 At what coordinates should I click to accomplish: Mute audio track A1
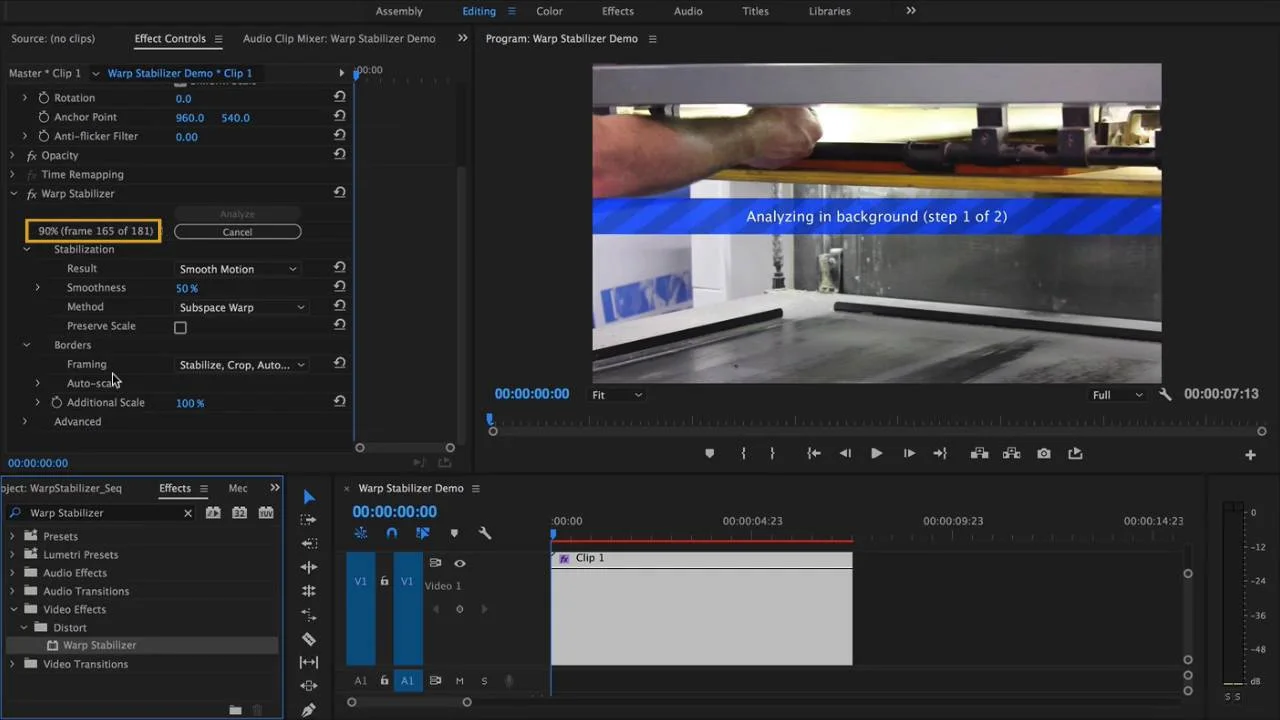pyautogui.click(x=460, y=681)
